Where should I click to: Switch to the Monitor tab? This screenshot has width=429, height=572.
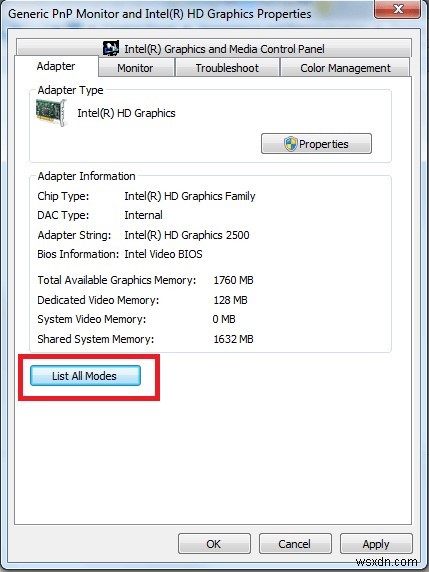click(x=135, y=68)
